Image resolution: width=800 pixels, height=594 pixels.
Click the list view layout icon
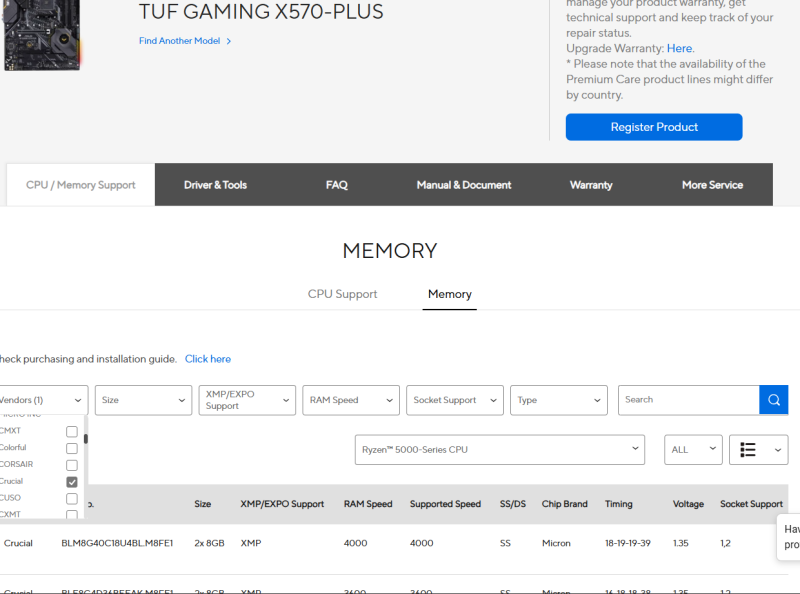[x=748, y=450]
